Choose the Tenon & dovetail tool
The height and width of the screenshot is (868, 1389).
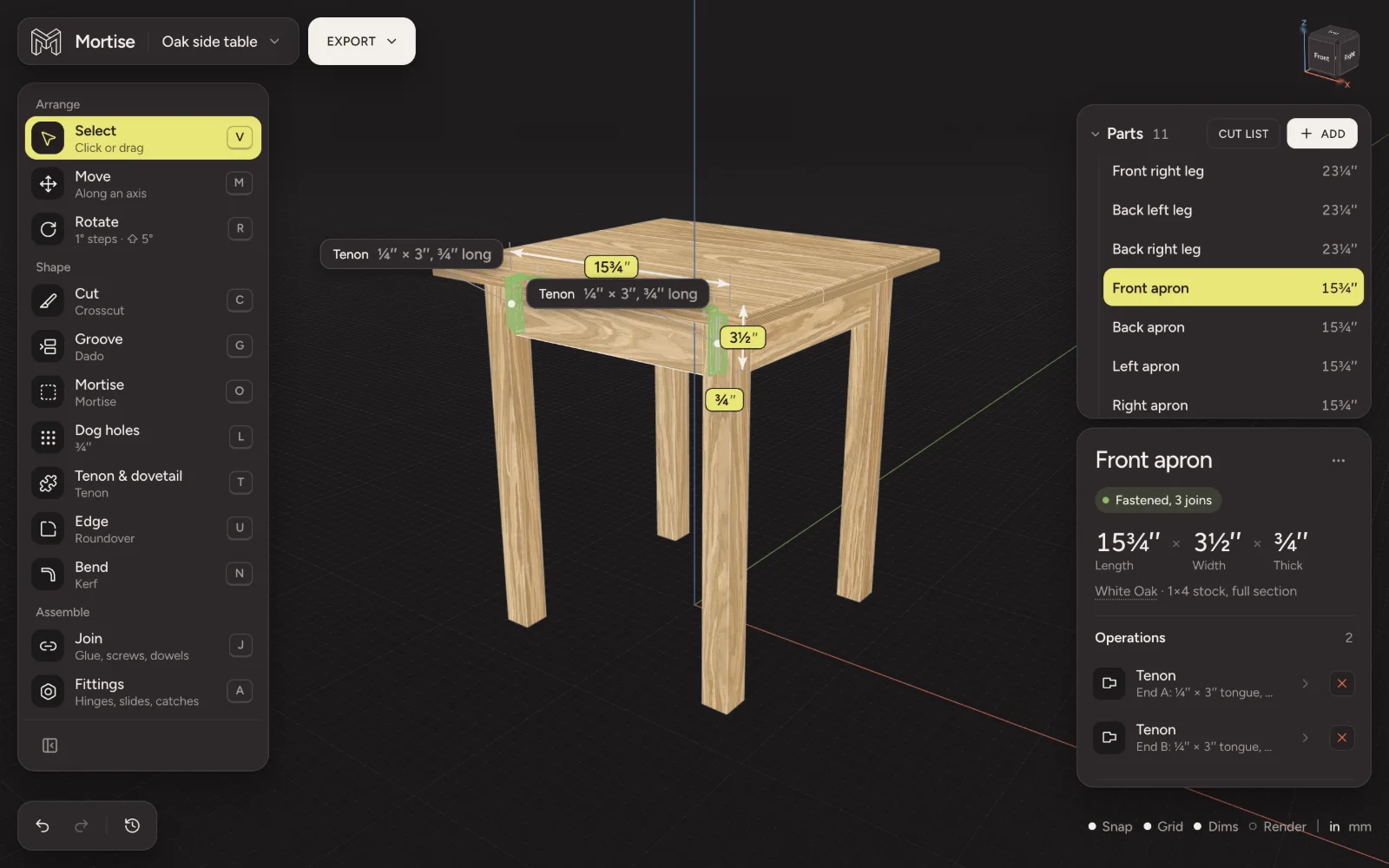143,483
